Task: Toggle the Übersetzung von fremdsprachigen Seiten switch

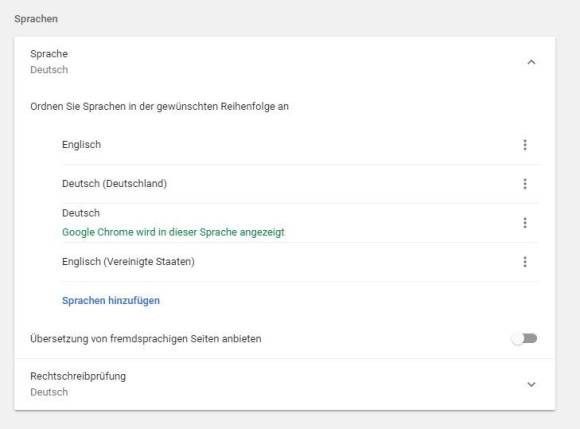Action: pyautogui.click(x=525, y=338)
